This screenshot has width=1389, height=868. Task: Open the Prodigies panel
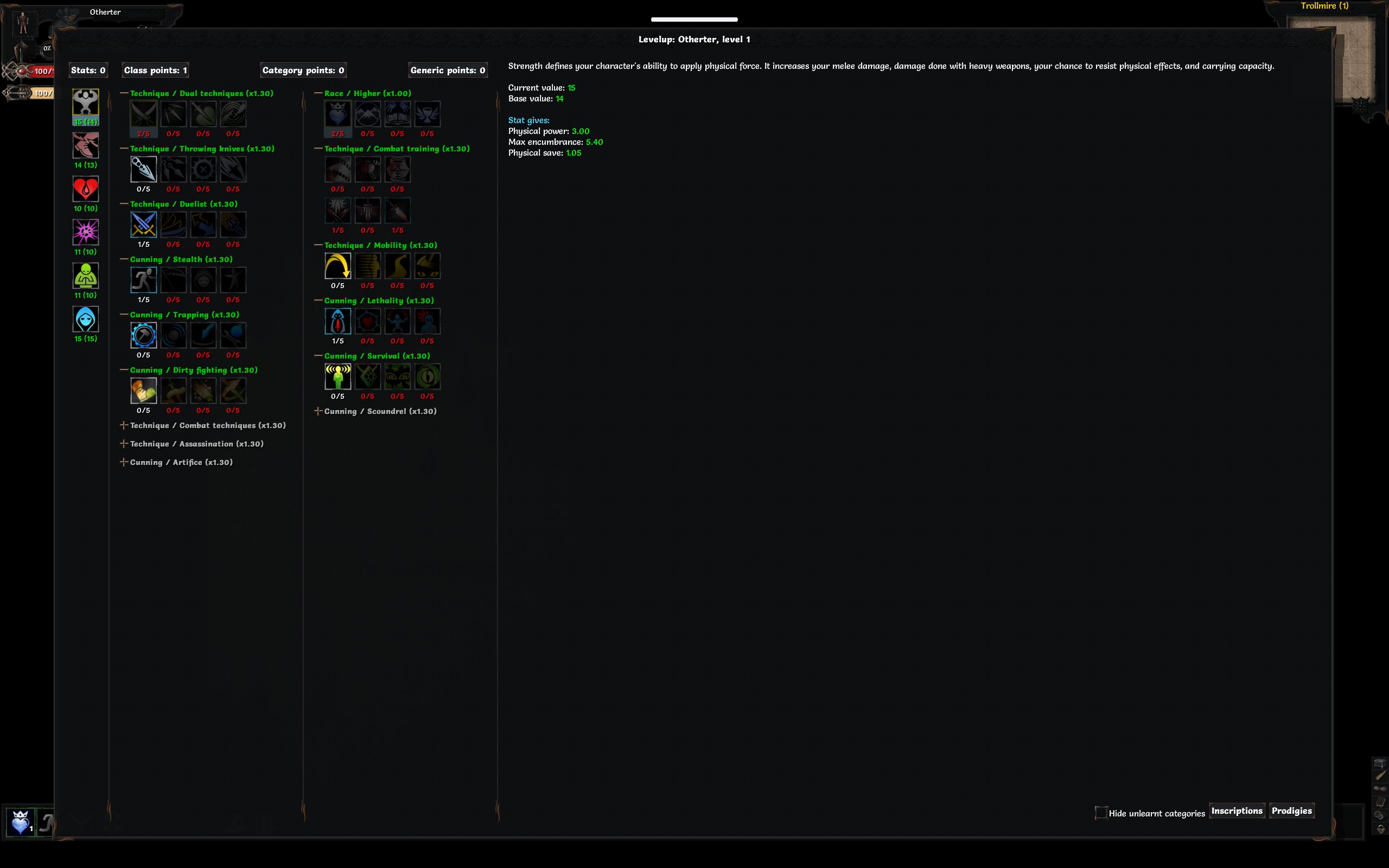pyautogui.click(x=1292, y=810)
